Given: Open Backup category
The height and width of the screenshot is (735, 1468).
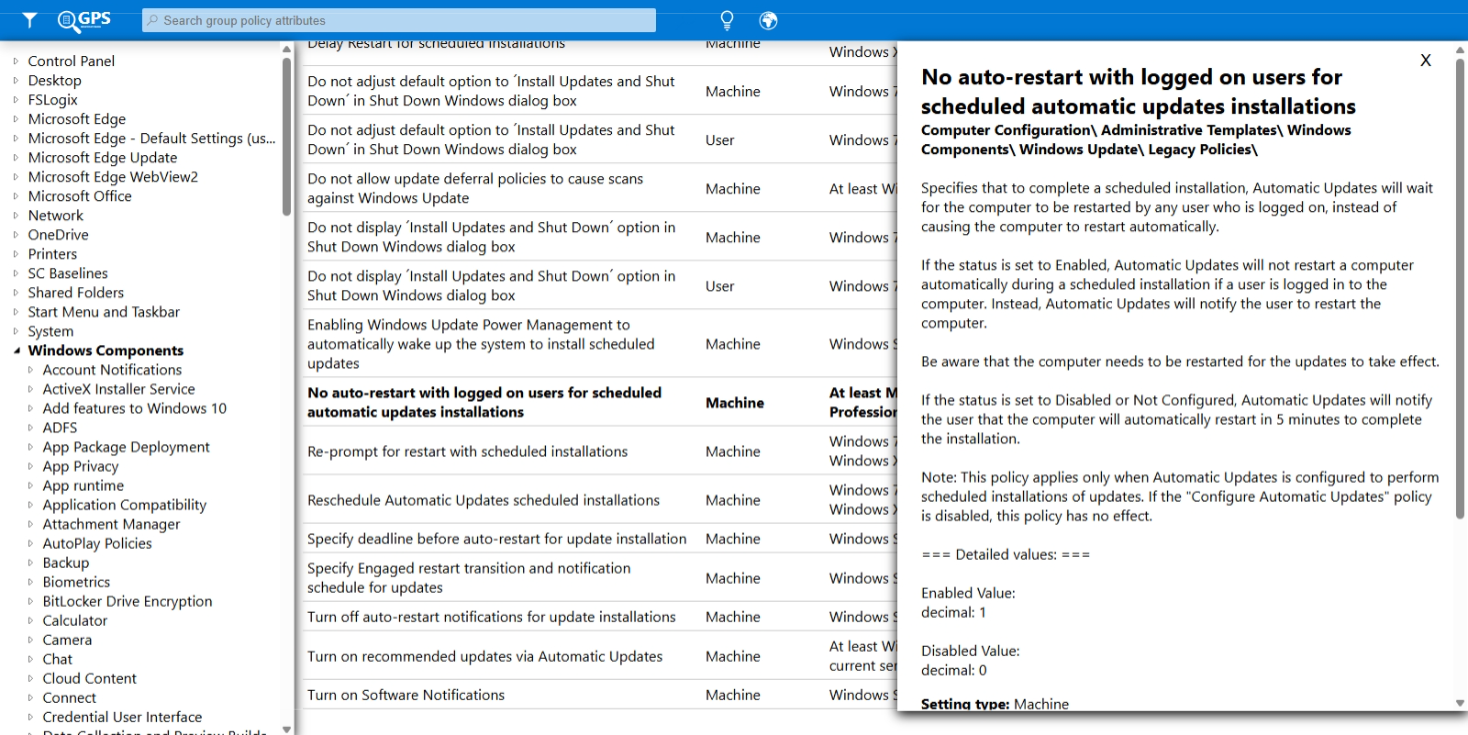Looking at the screenshot, I should [x=66, y=563].
